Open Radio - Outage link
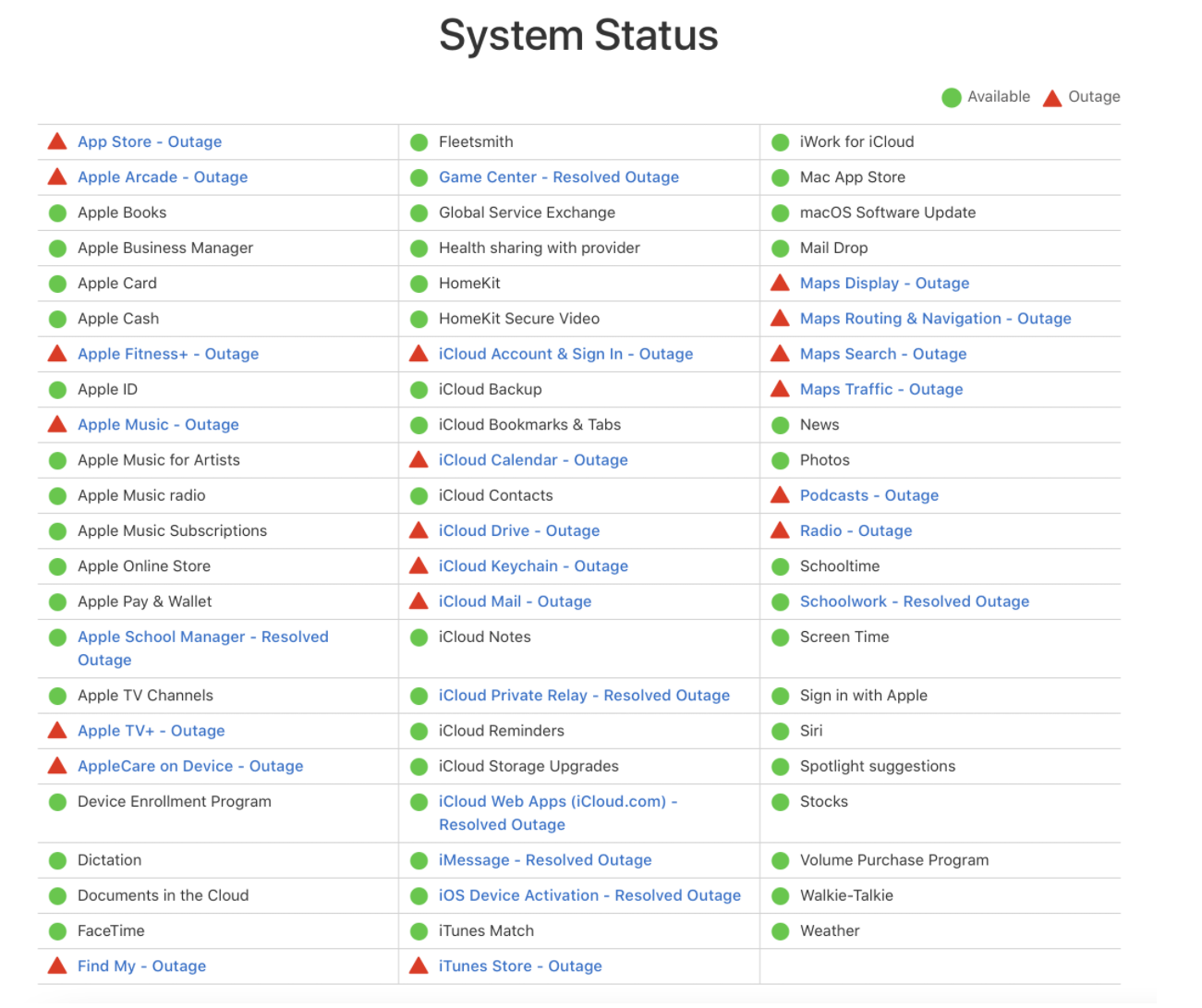The height and width of the screenshot is (1008, 1202). coord(856,531)
